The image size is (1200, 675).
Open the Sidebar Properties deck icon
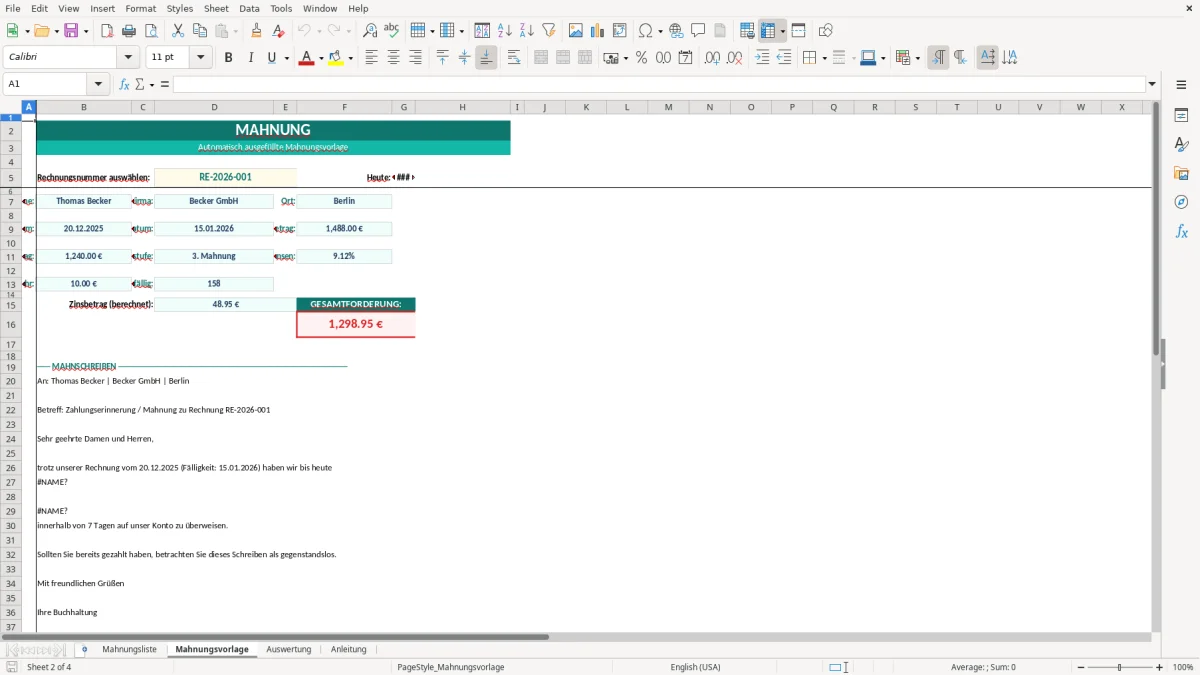1181,116
